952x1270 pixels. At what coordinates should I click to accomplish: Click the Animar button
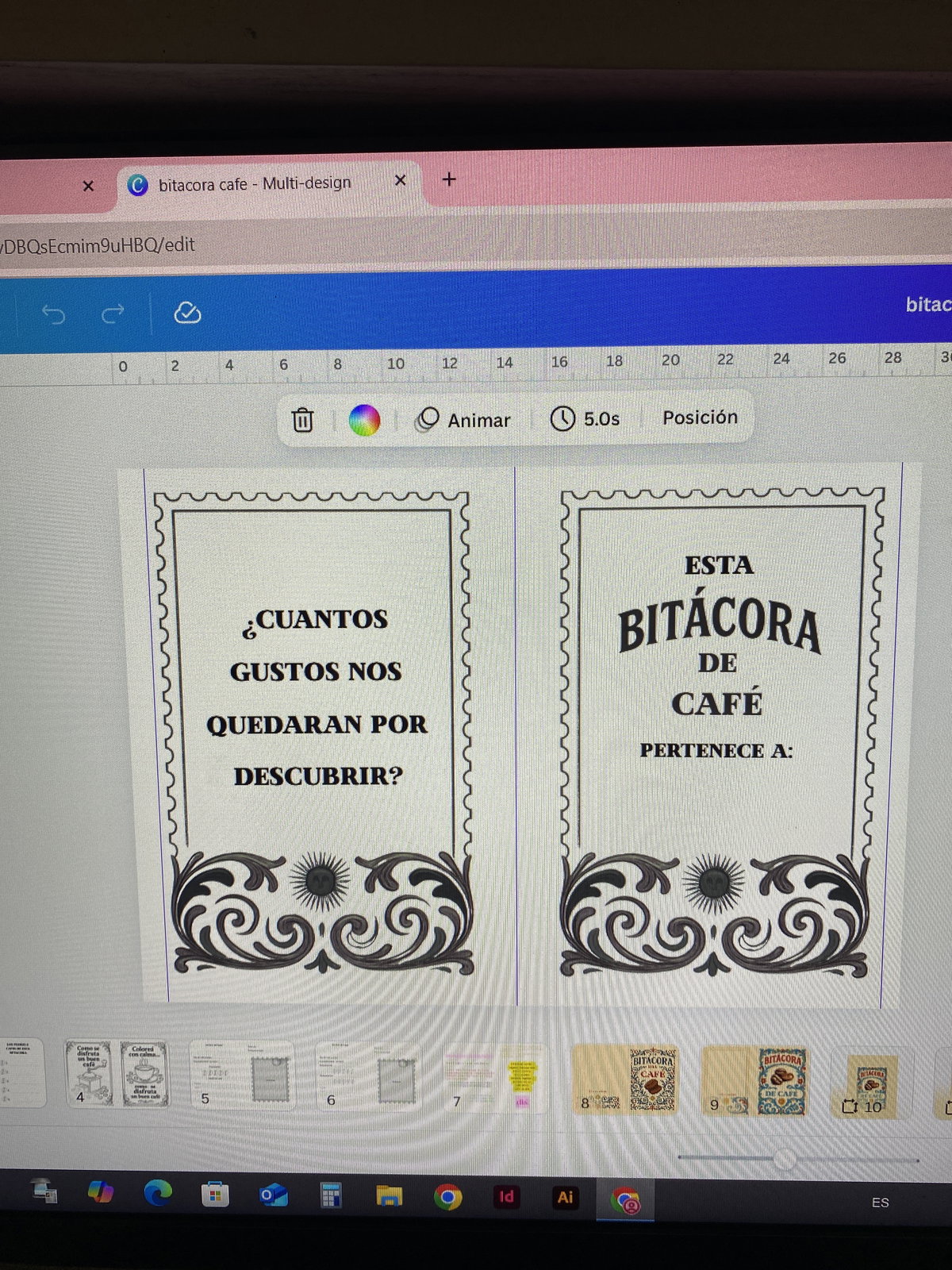(x=464, y=420)
